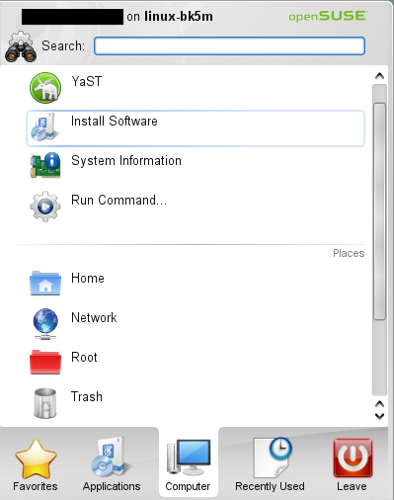Click the Trash can icon
This screenshot has width=394, height=500.
(45, 403)
